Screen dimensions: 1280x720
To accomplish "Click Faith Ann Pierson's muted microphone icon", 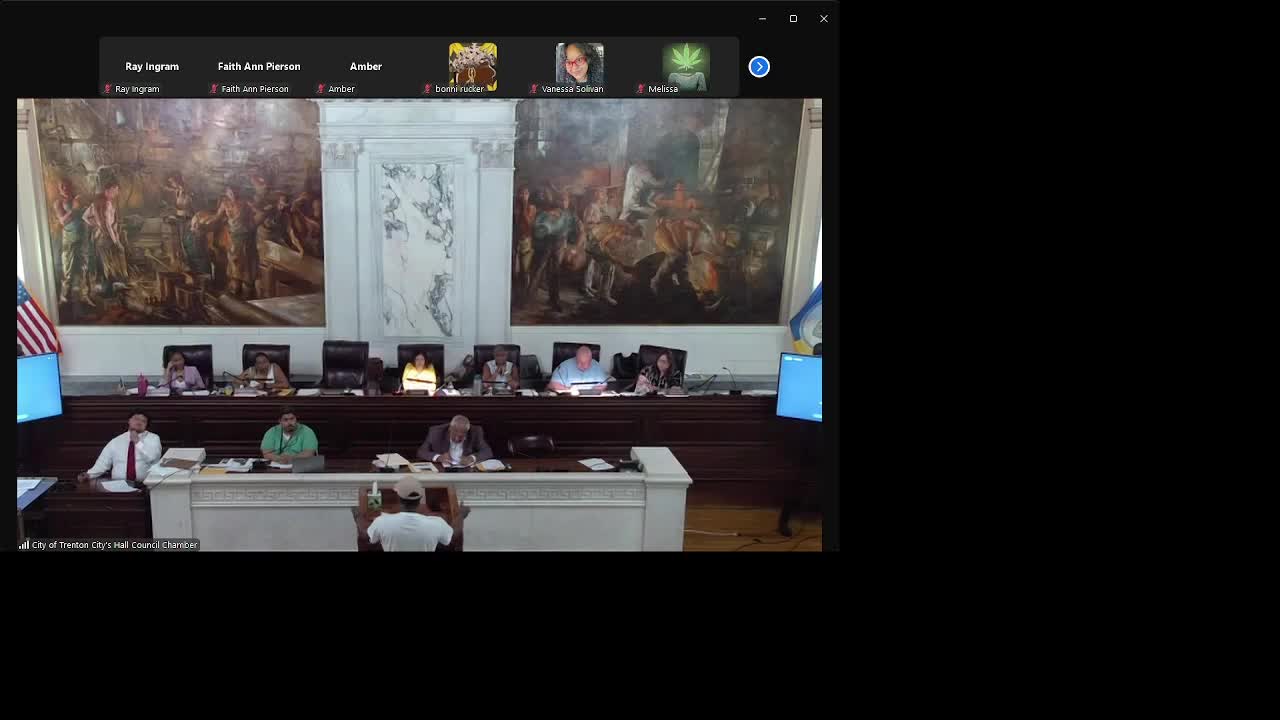I will [214, 89].
